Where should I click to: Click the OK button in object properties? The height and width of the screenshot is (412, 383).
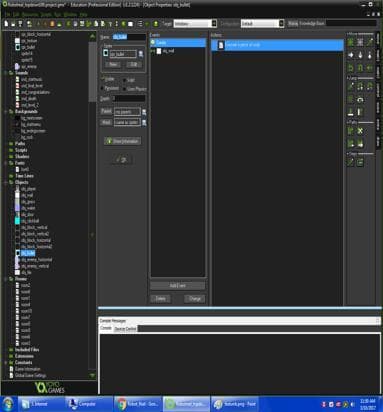[122, 160]
